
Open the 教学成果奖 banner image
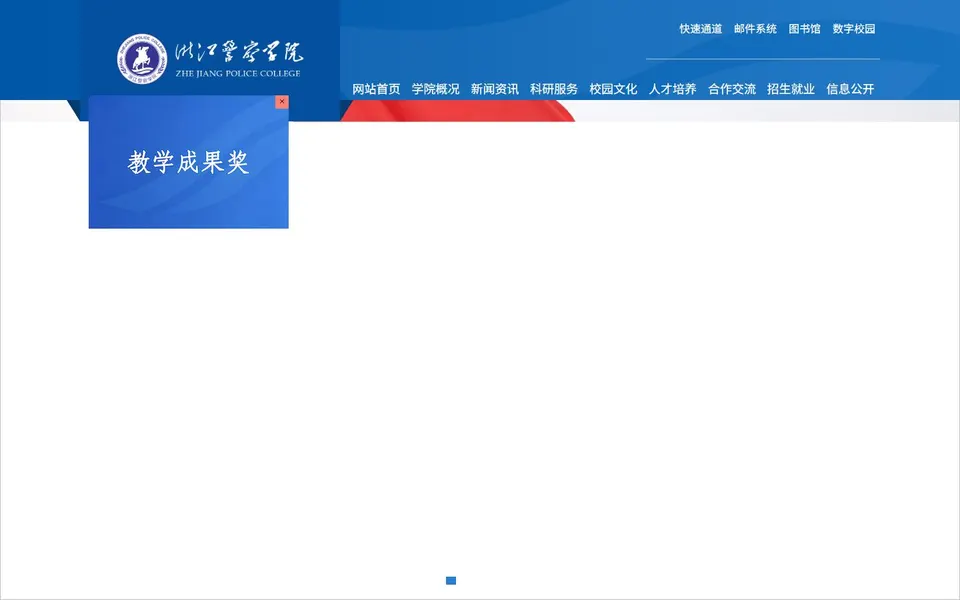189,162
